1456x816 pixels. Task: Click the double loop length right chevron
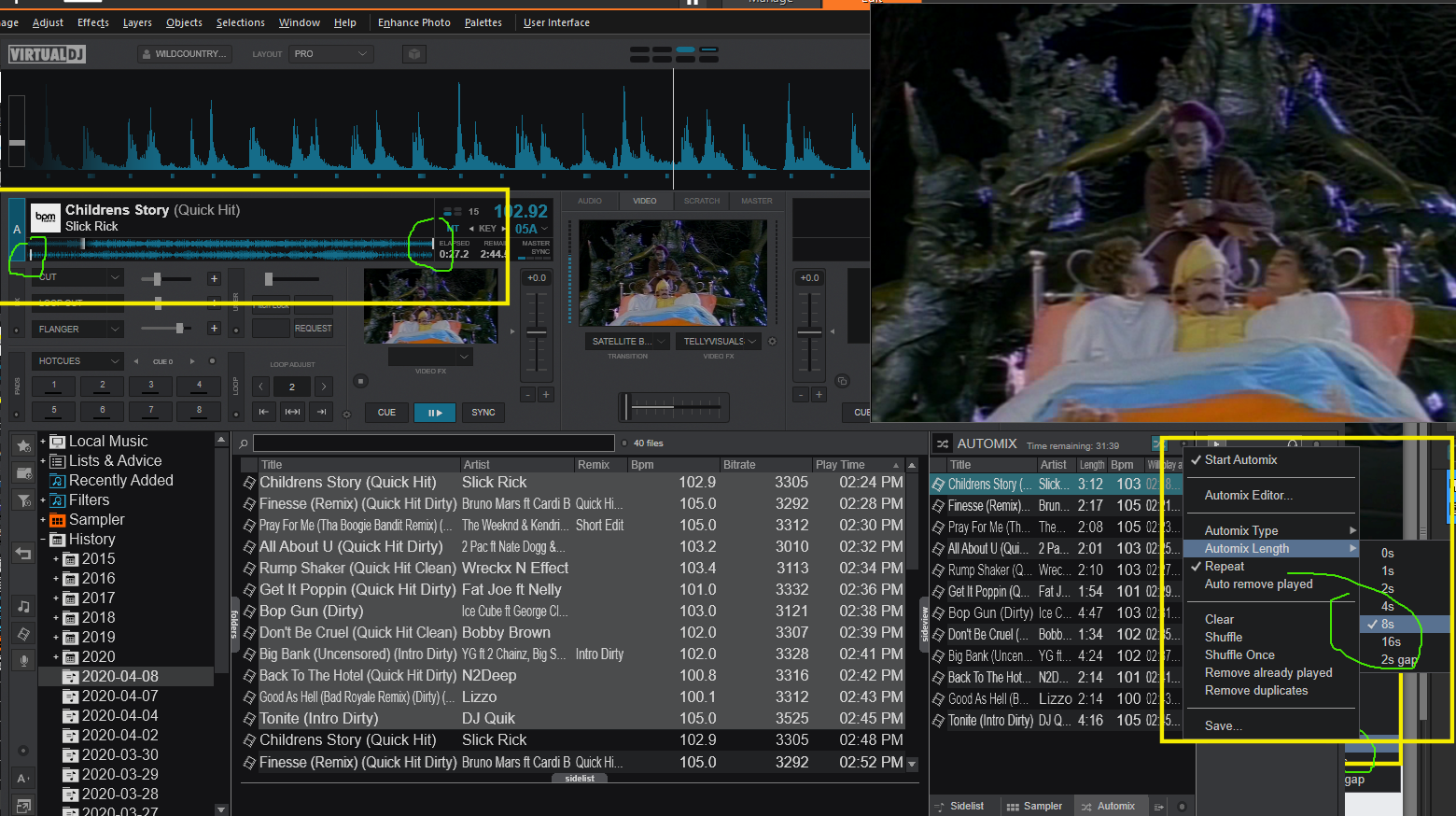[324, 387]
